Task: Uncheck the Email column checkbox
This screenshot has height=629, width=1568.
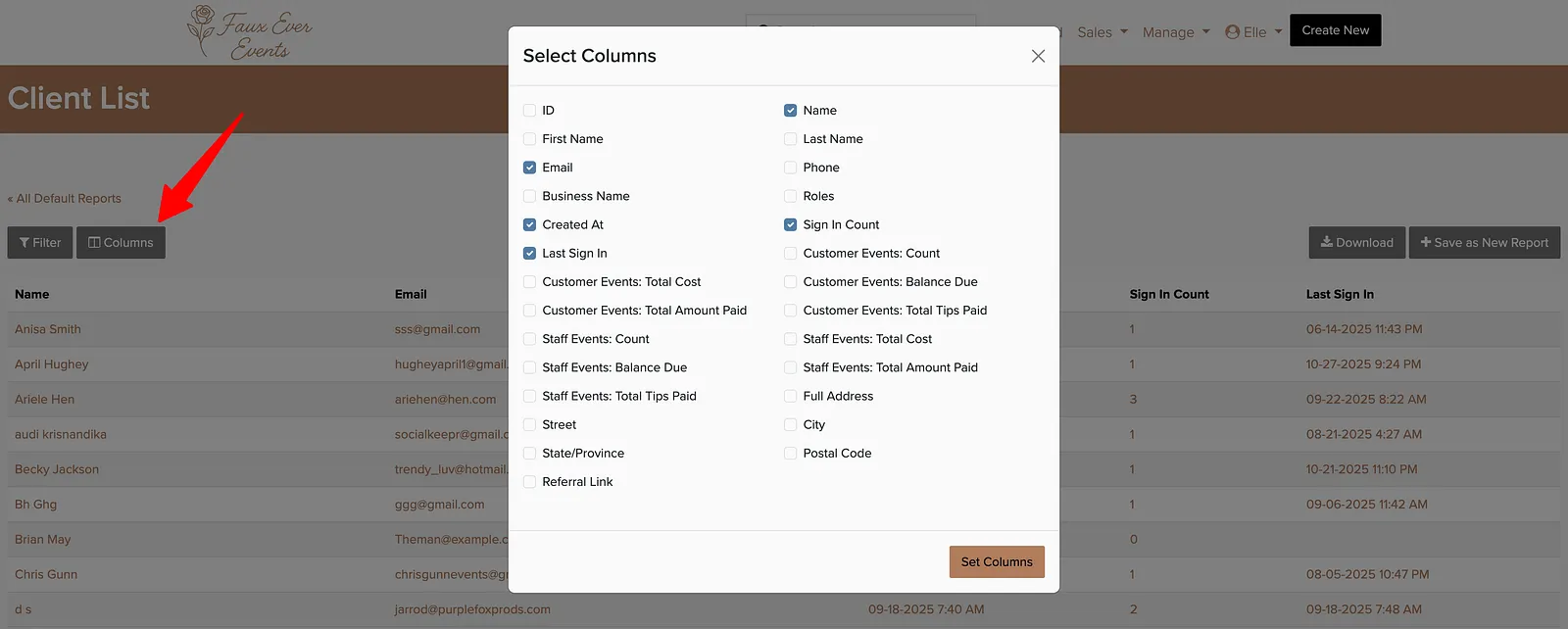Action: click(529, 168)
